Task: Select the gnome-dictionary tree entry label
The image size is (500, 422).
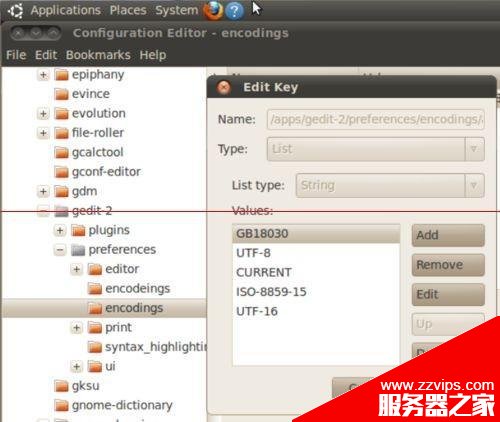Action: tap(122, 406)
